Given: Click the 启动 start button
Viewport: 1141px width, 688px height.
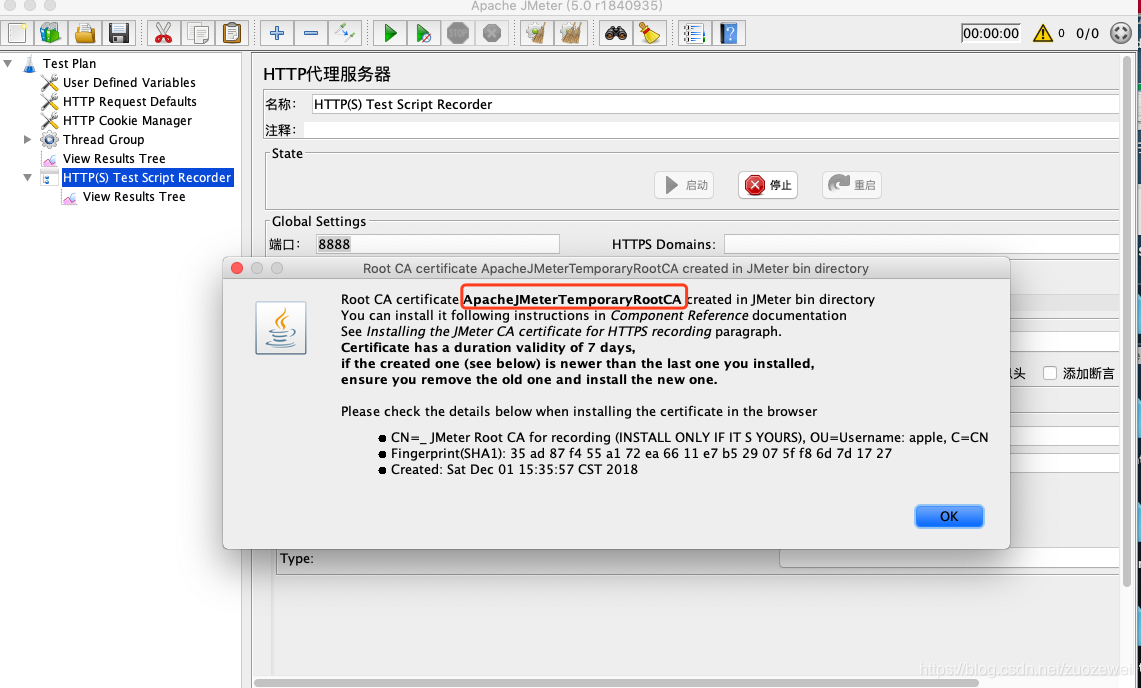Looking at the screenshot, I should (x=684, y=185).
